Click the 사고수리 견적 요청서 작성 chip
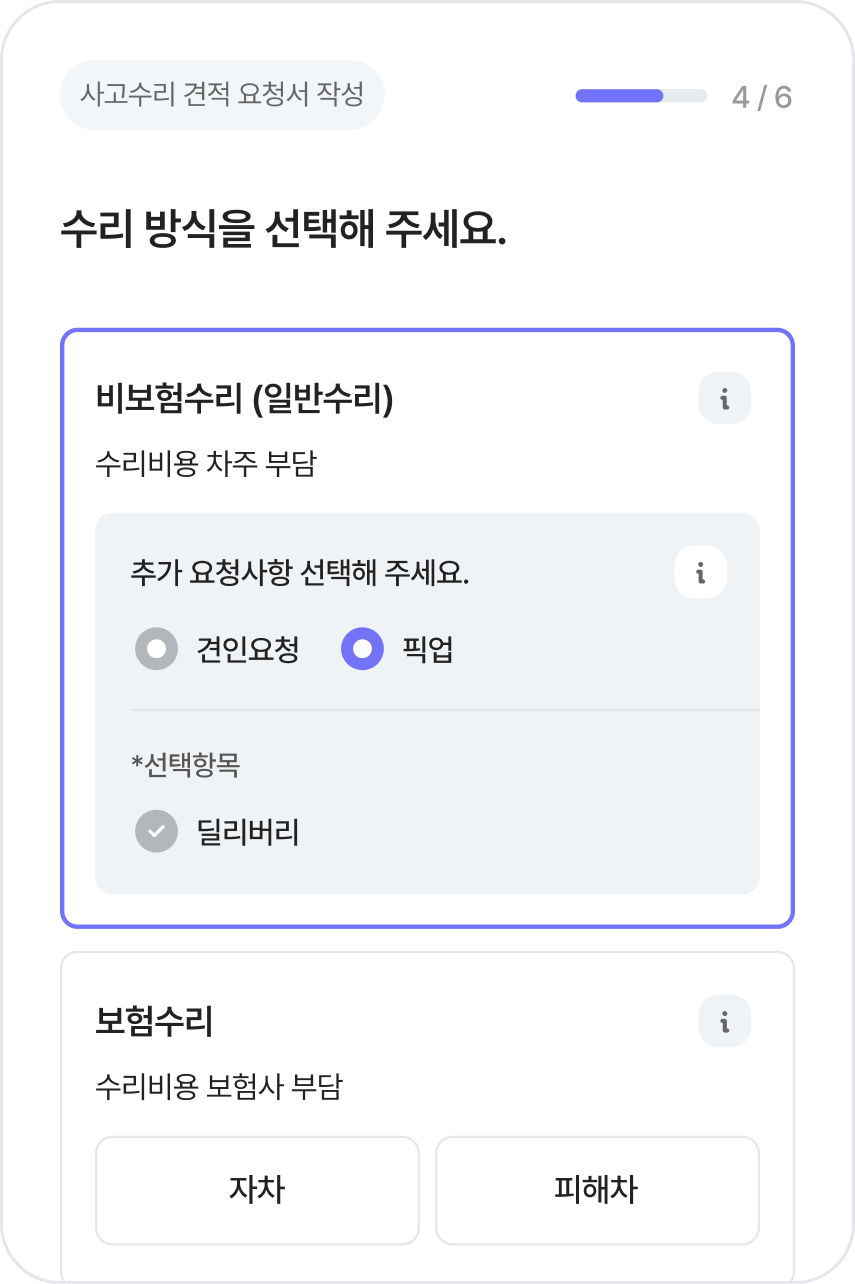 (222, 95)
